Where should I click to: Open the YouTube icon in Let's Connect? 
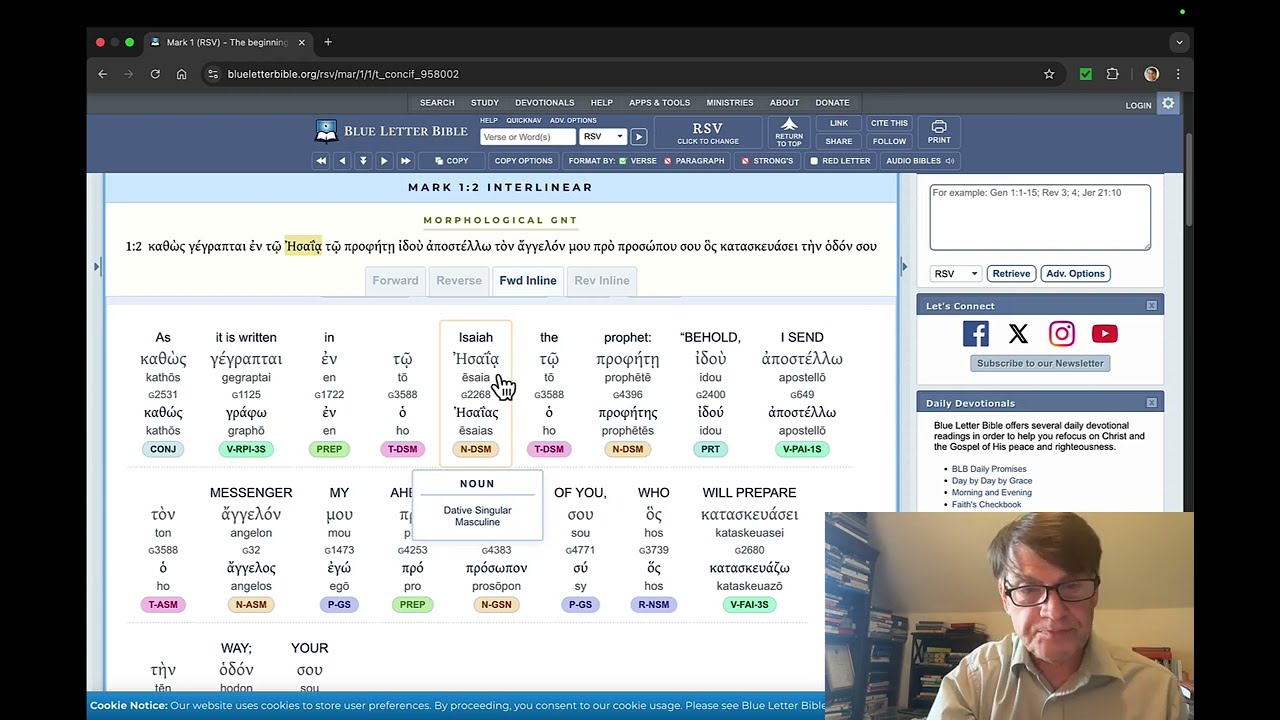pyautogui.click(x=1104, y=334)
